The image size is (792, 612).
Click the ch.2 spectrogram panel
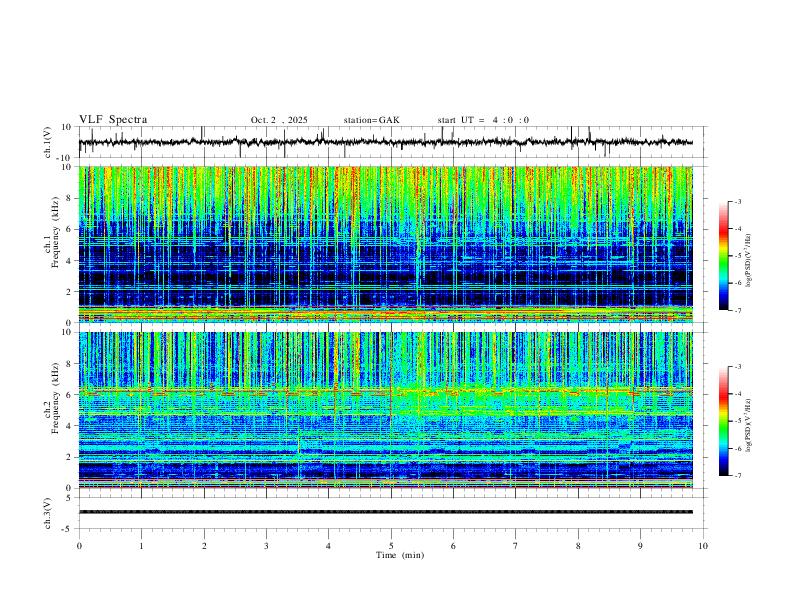pos(385,410)
